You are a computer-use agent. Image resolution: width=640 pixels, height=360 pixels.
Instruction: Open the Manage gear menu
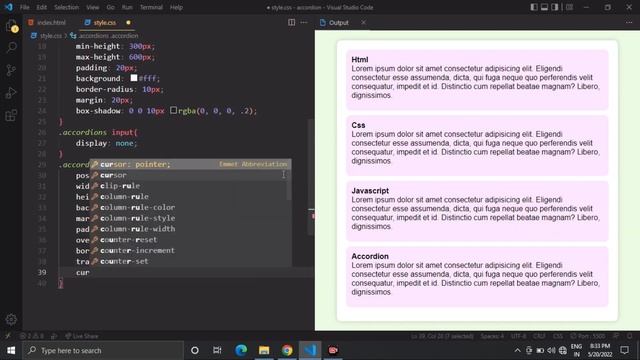click(11, 319)
